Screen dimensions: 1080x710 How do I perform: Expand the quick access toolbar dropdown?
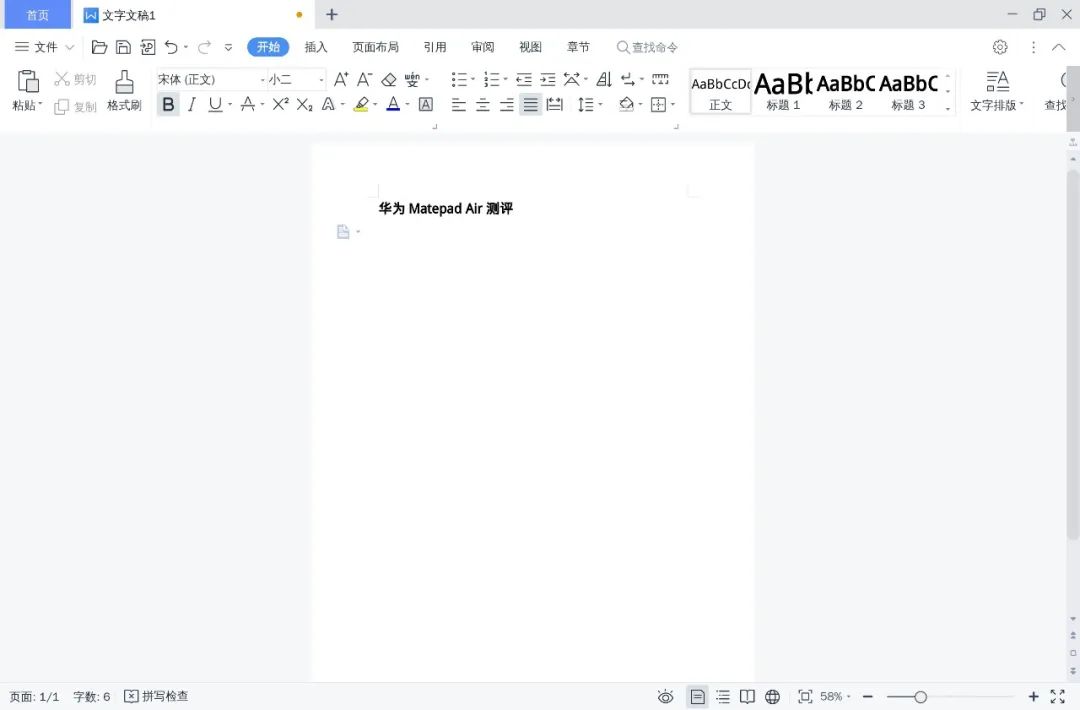(x=228, y=48)
